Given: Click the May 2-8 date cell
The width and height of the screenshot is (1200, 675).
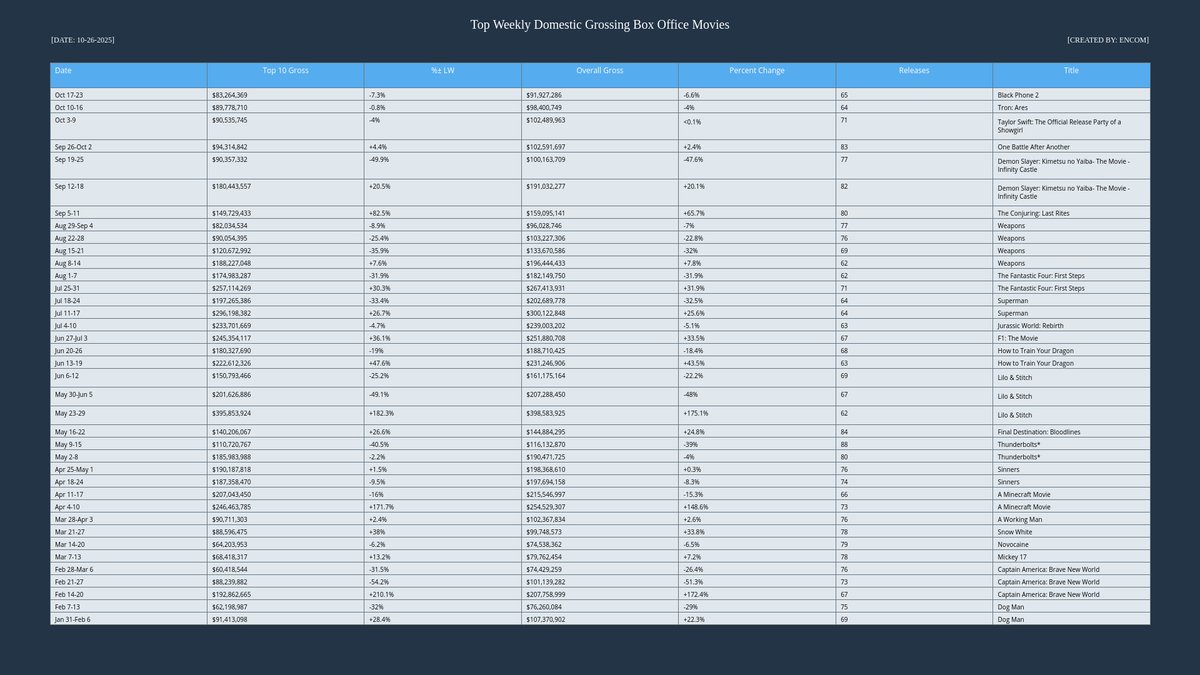Looking at the screenshot, I should 129,457.
